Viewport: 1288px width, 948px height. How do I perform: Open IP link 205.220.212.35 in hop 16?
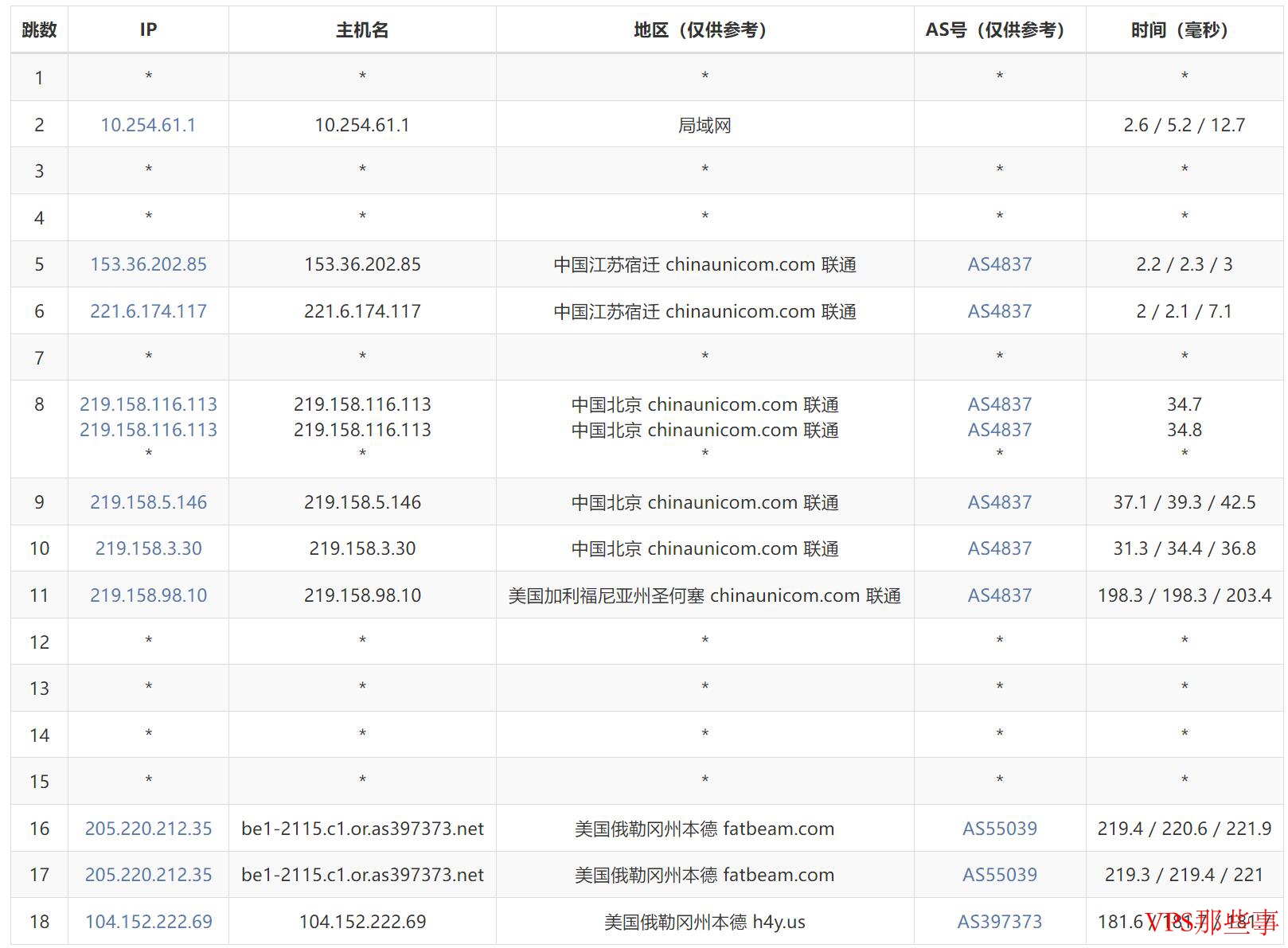pyautogui.click(x=148, y=829)
